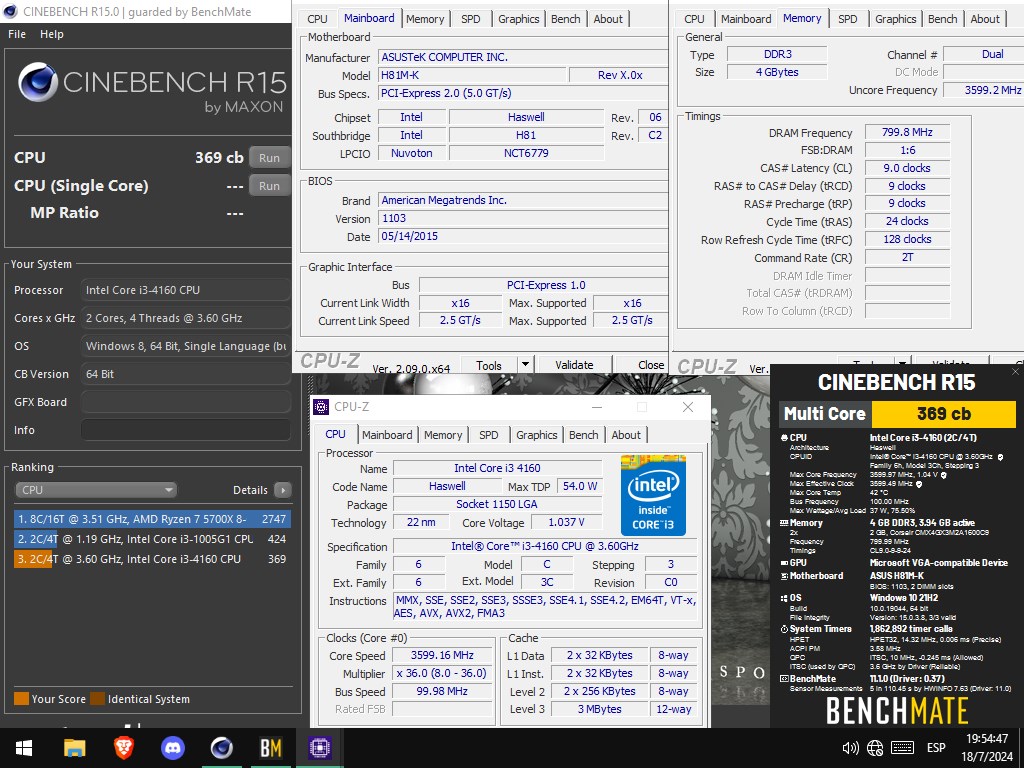Open Discord from the taskbar

pyautogui.click(x=172, y=748)
